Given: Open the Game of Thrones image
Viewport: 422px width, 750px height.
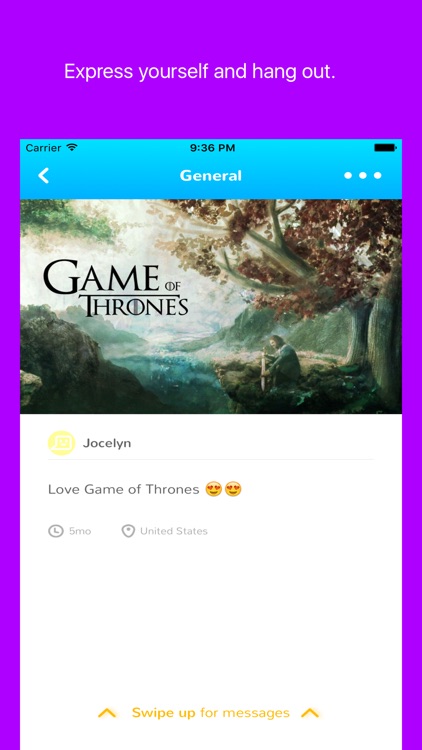Looking at the screenshot, I should click(211, 307).
